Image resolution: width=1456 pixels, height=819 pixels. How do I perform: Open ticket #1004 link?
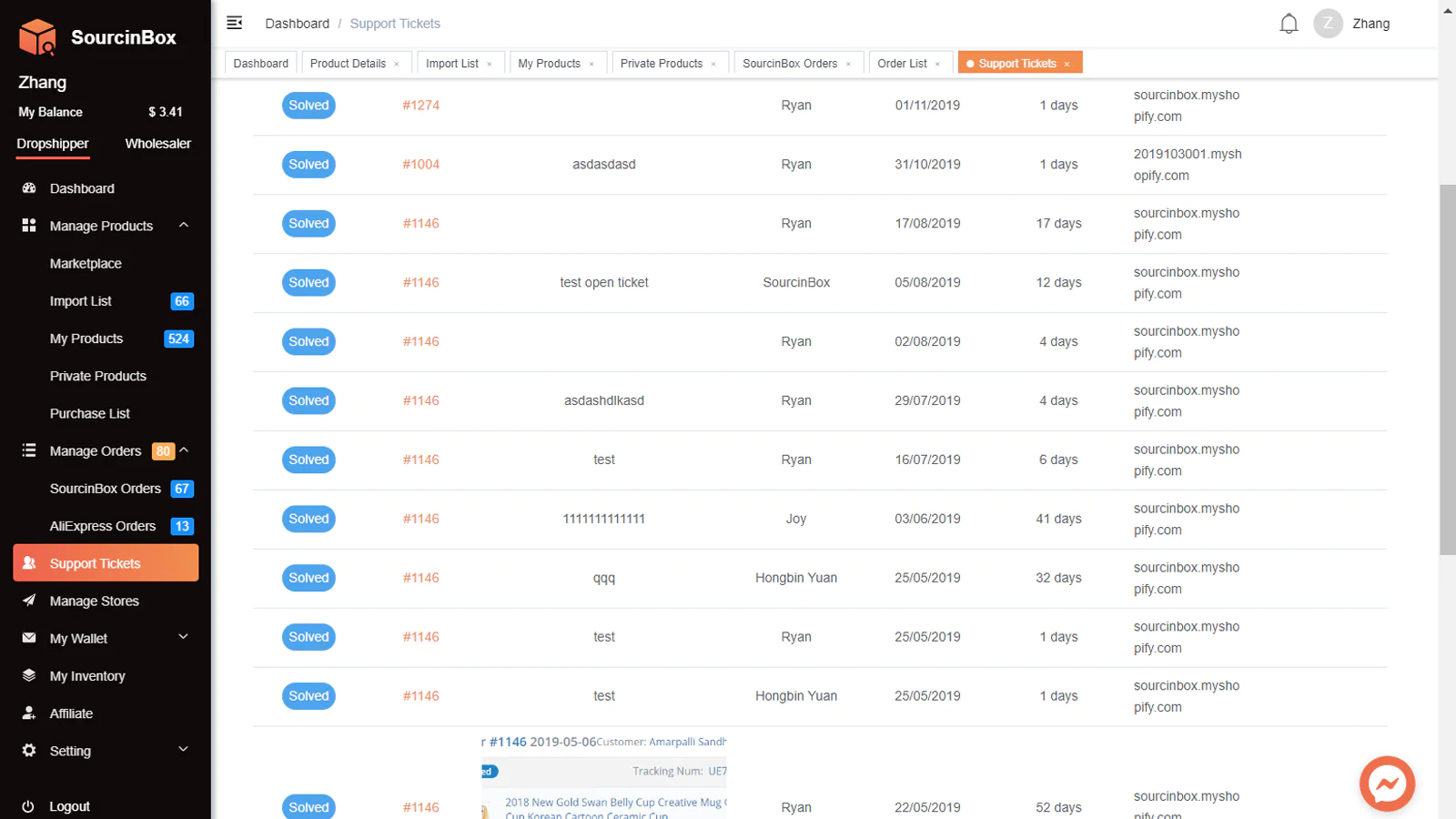coord(420,165)
